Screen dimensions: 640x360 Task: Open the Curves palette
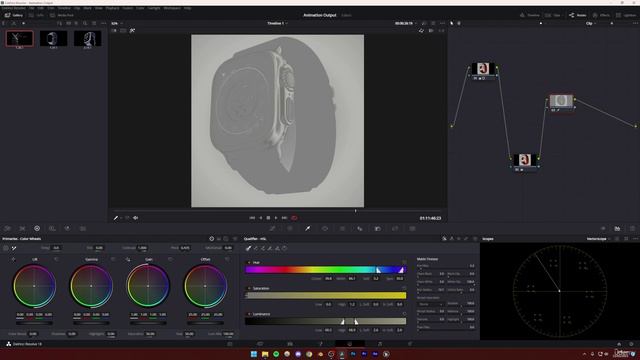[x=273, y=229]
